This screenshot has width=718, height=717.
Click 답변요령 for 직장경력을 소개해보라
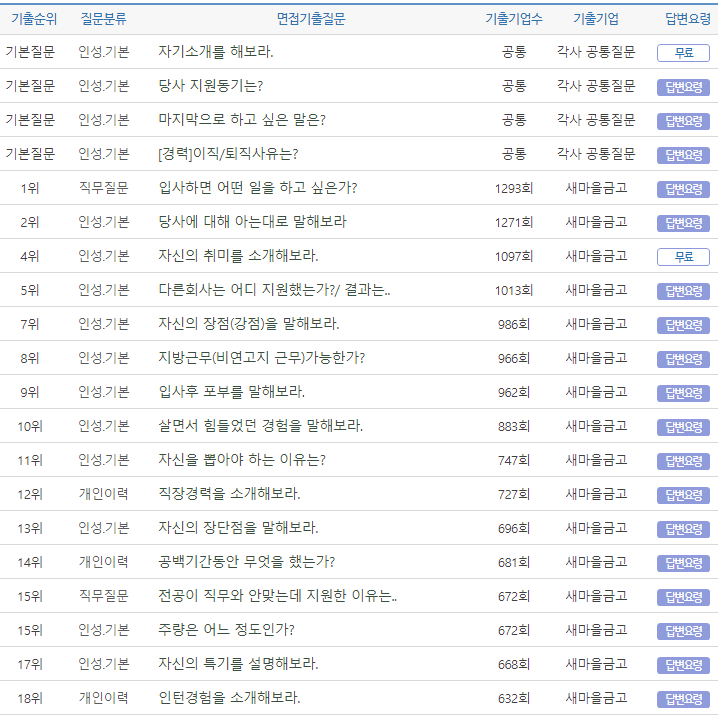[683, 495]
